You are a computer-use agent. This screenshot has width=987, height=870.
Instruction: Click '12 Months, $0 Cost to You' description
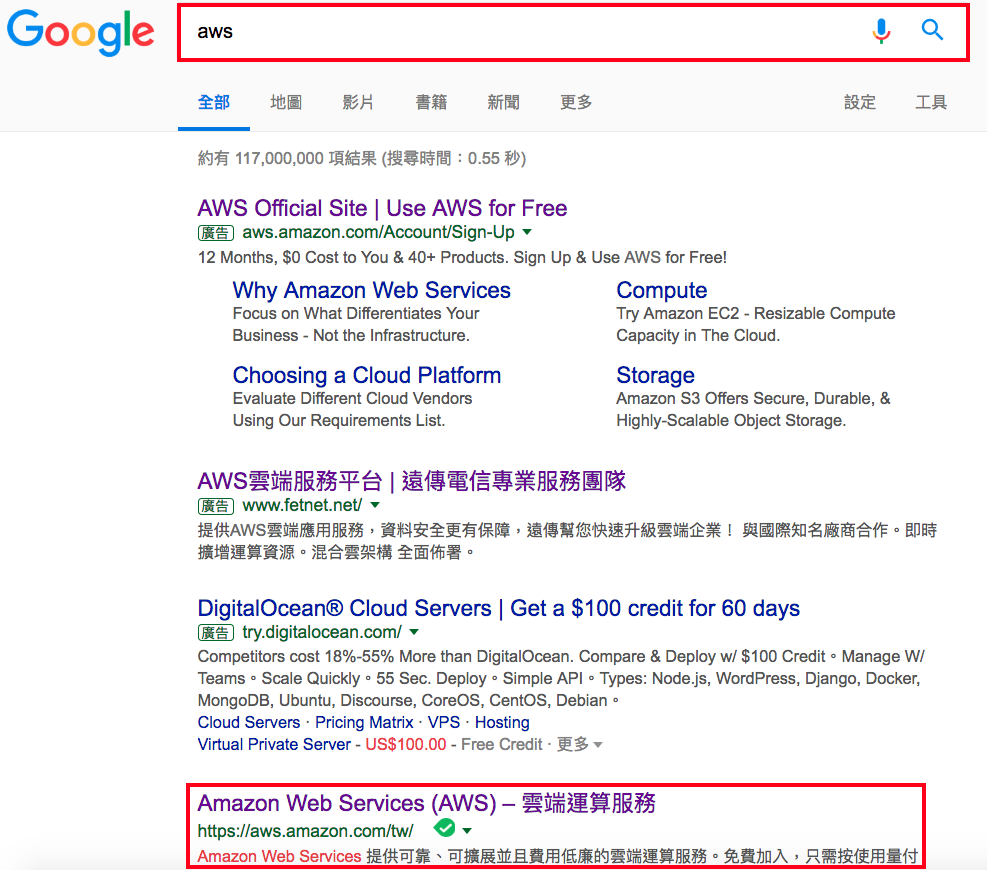462,257
